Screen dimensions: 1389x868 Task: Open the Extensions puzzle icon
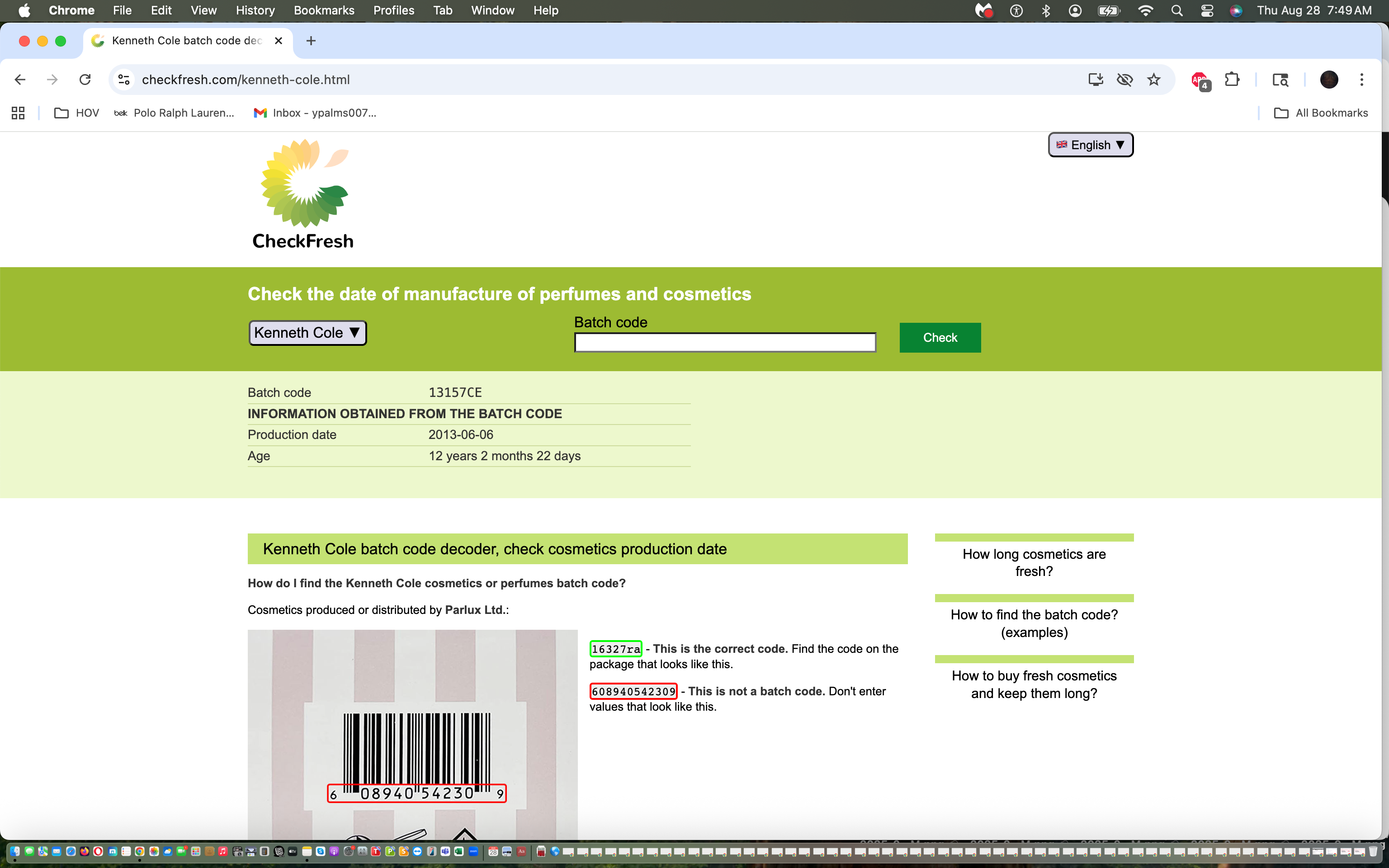coord(1232,80)
